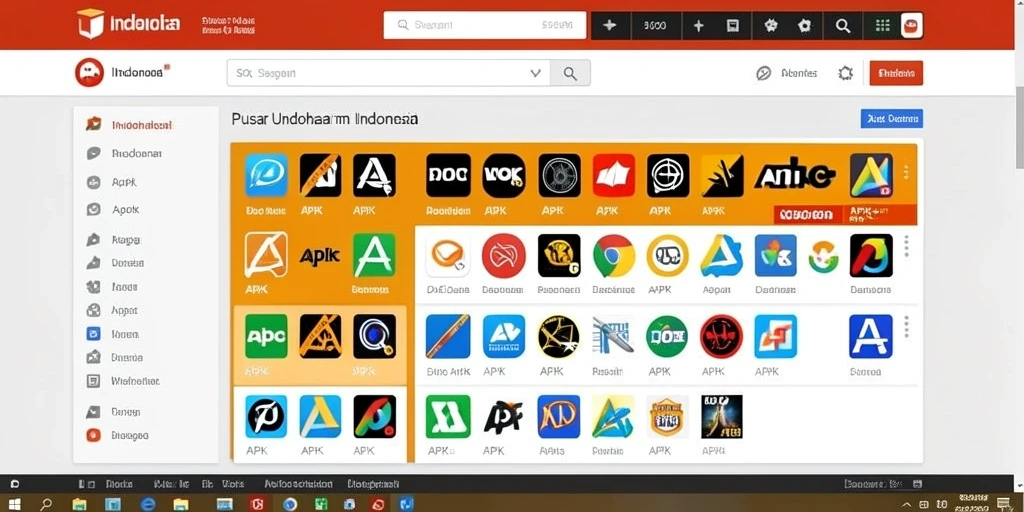The height and width of the screenshot is (512, 1024).
Task: Open the three-dot menu beside Chrome icon row
Action: [906, 246]
